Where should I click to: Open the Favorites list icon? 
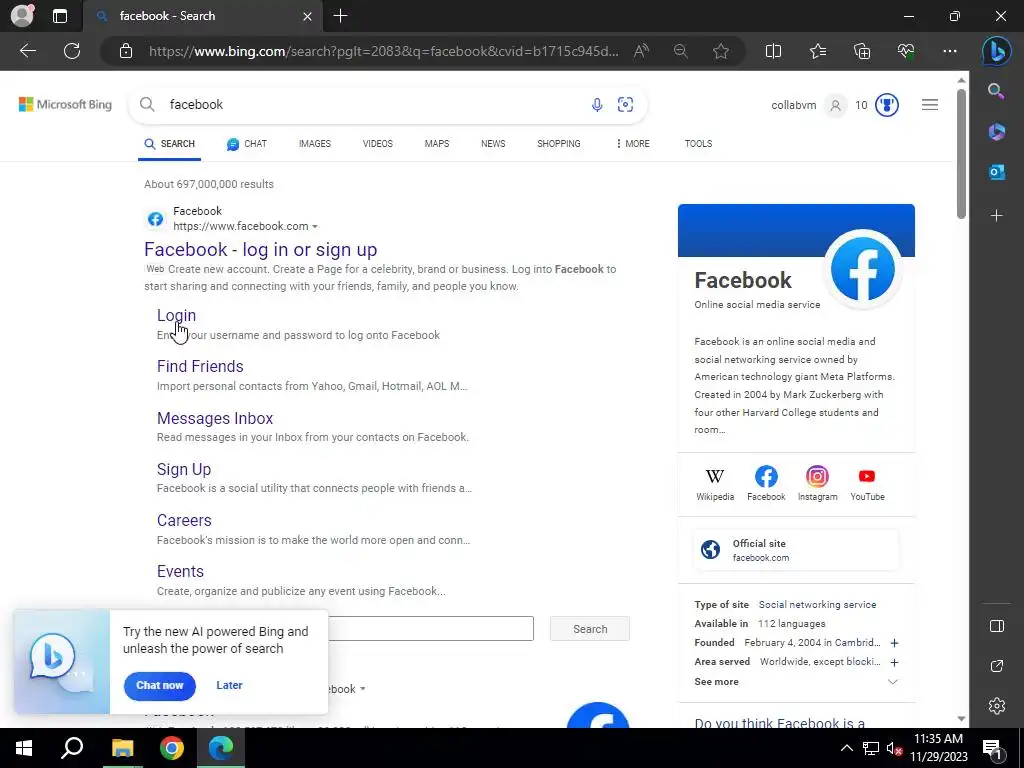coord(818,51)
